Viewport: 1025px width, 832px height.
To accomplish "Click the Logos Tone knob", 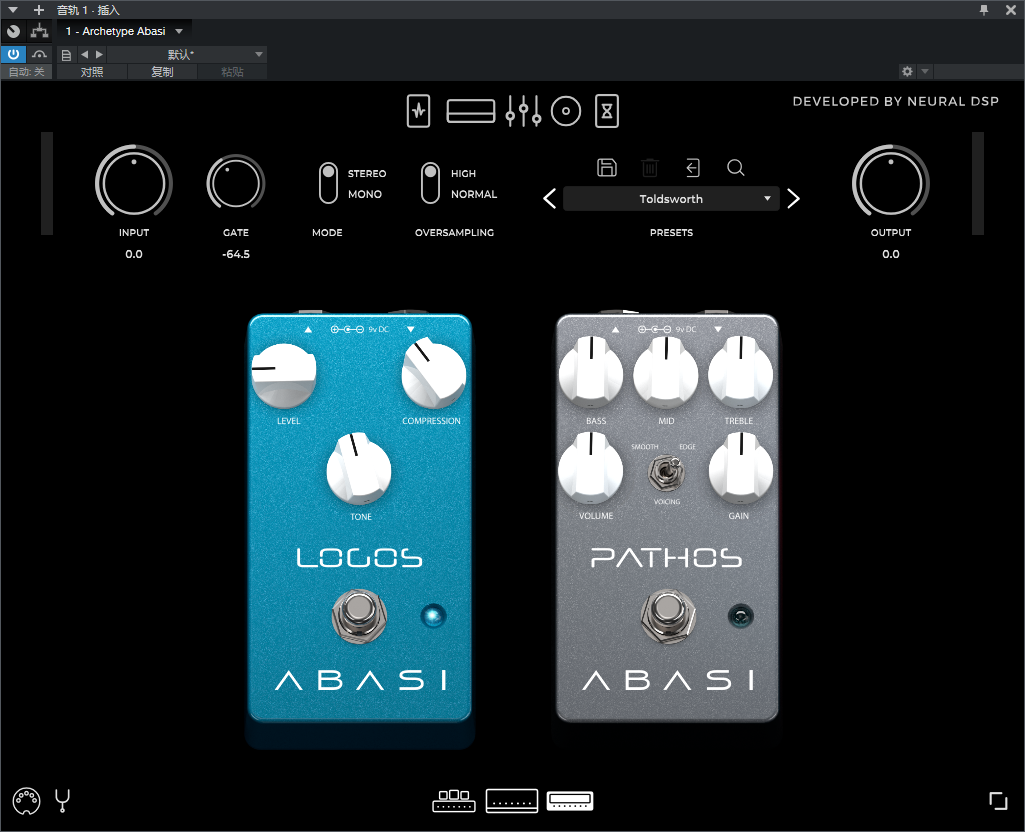I will click(x=359, y=469).
